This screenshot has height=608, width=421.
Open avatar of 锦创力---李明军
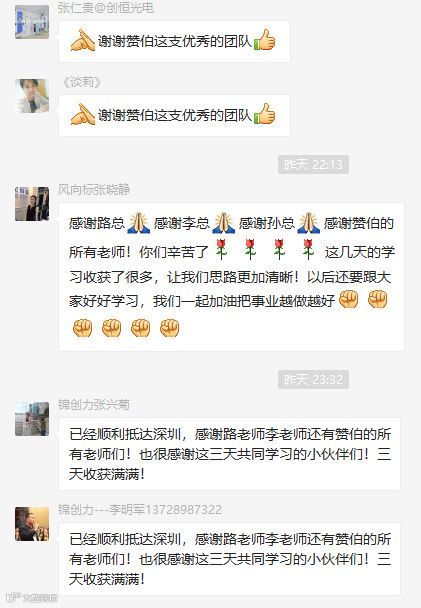coord(32,524)
